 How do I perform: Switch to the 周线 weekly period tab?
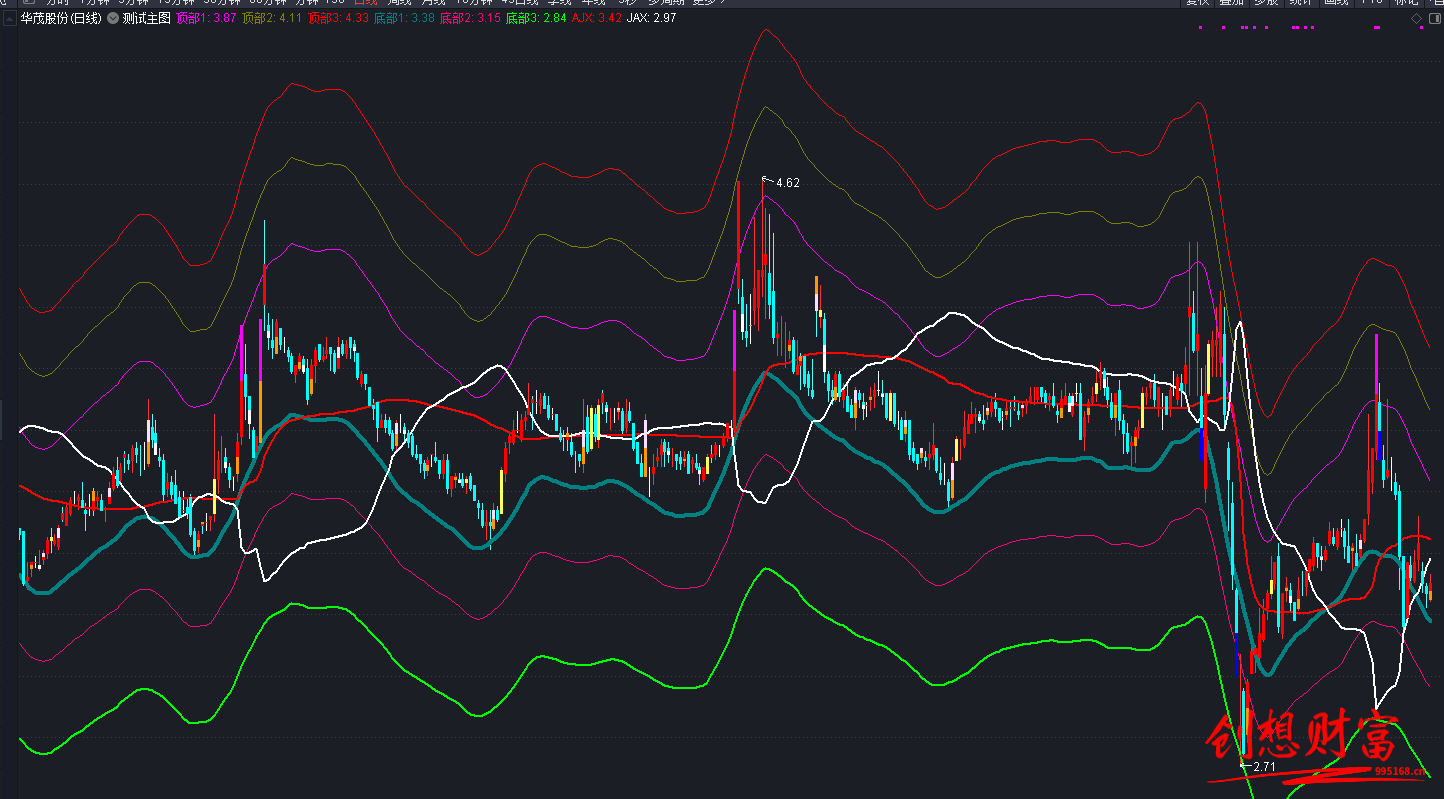click(400, 3)
